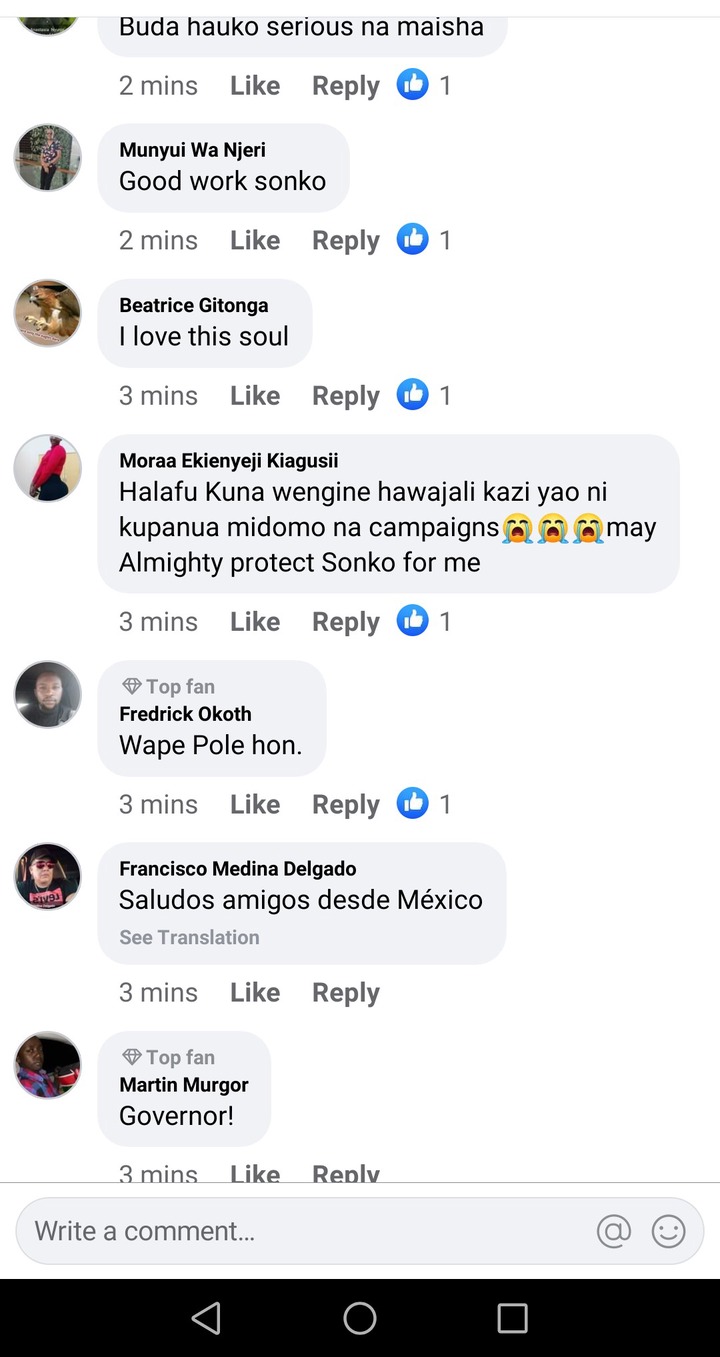Open Martin Murgor's profile name link
Screen dimensions: 720x1357
(x=184, y=1085)
